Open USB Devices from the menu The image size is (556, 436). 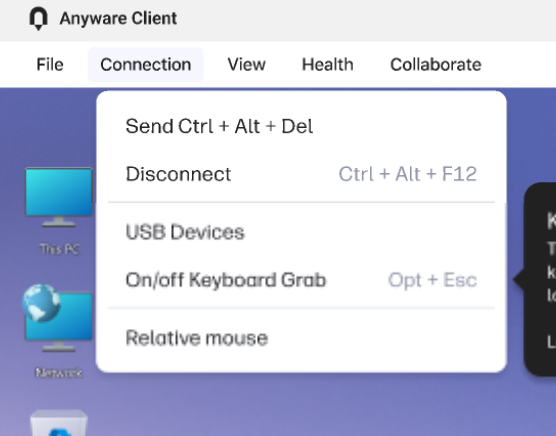301,232
